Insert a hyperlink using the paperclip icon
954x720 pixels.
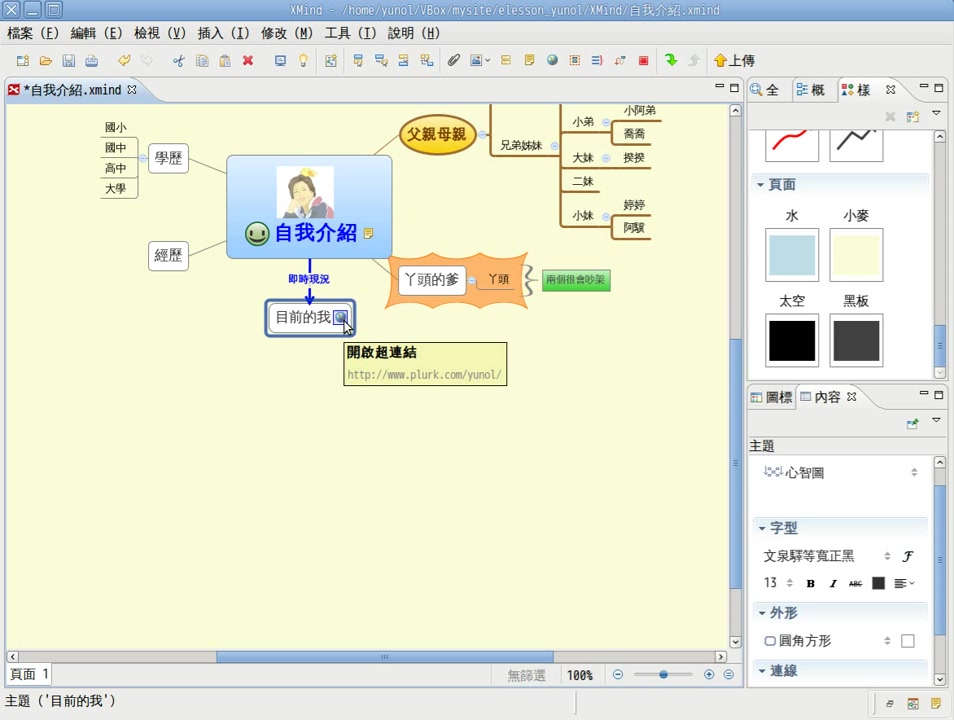[x=452, y=60]
